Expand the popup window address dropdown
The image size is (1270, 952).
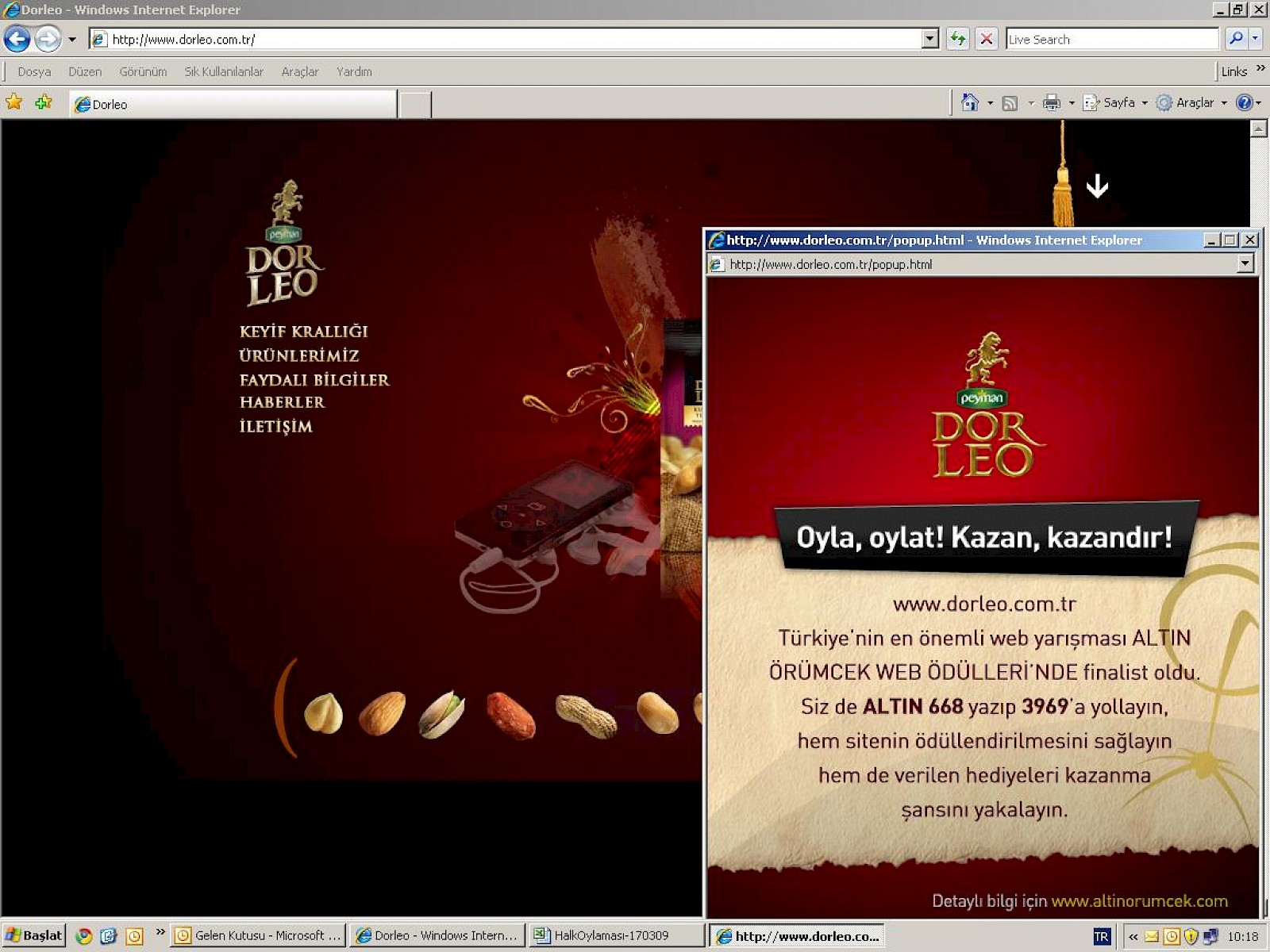pos(1245,264)
